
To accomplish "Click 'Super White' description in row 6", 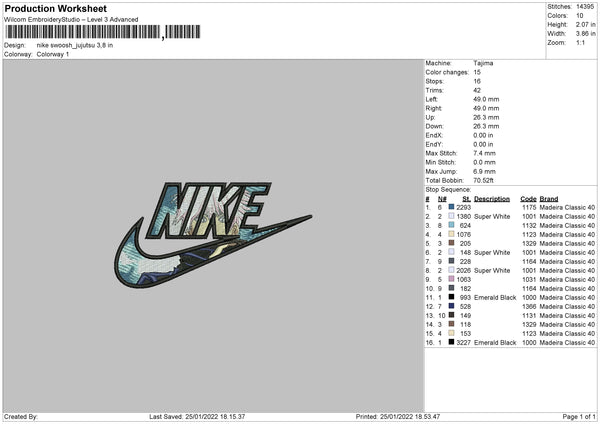I will (x=492, y=253).
